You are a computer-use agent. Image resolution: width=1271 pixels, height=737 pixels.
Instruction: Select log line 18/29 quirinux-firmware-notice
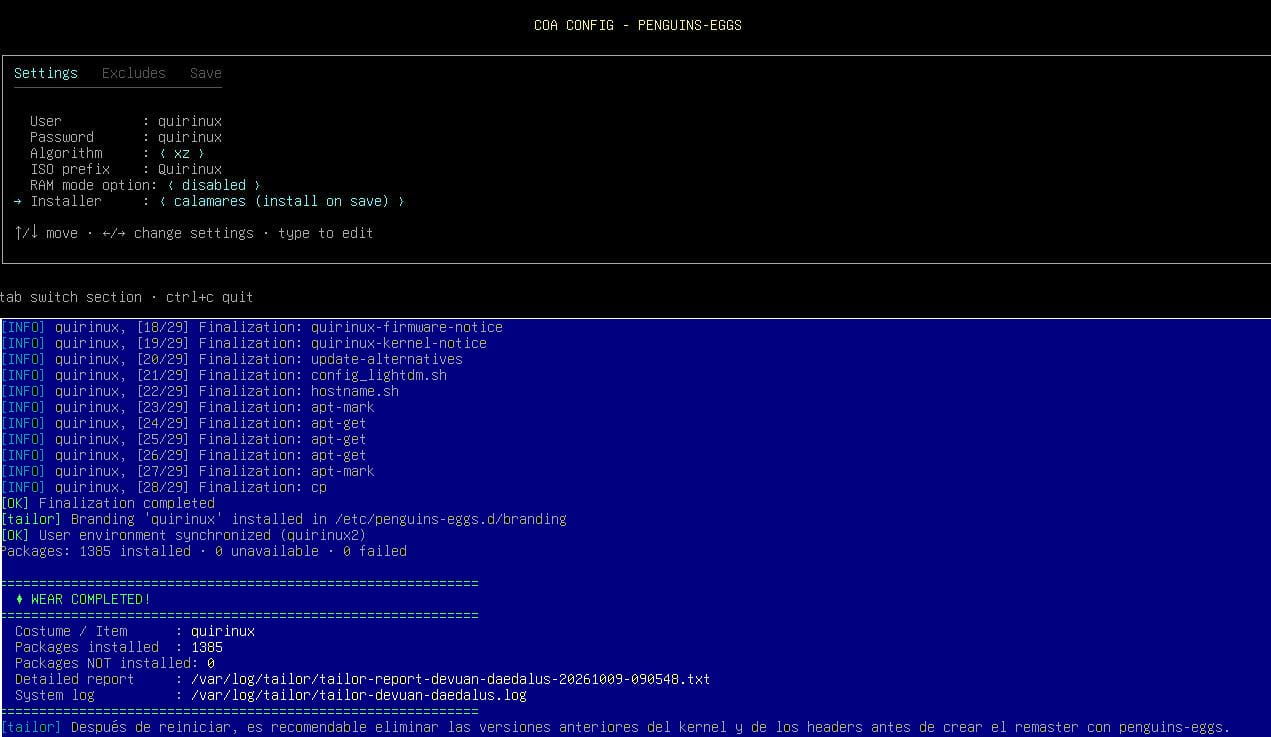252,327
